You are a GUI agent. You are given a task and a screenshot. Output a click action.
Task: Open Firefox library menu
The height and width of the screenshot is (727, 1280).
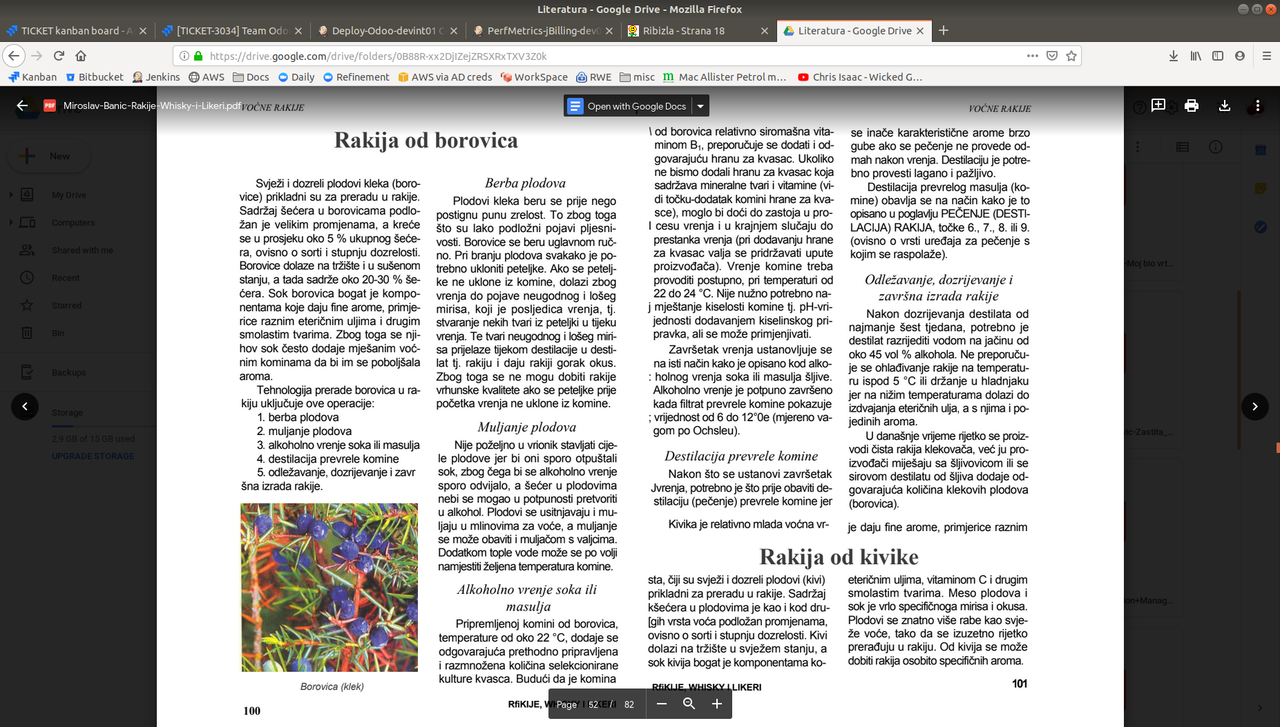tap(1196, 56)
